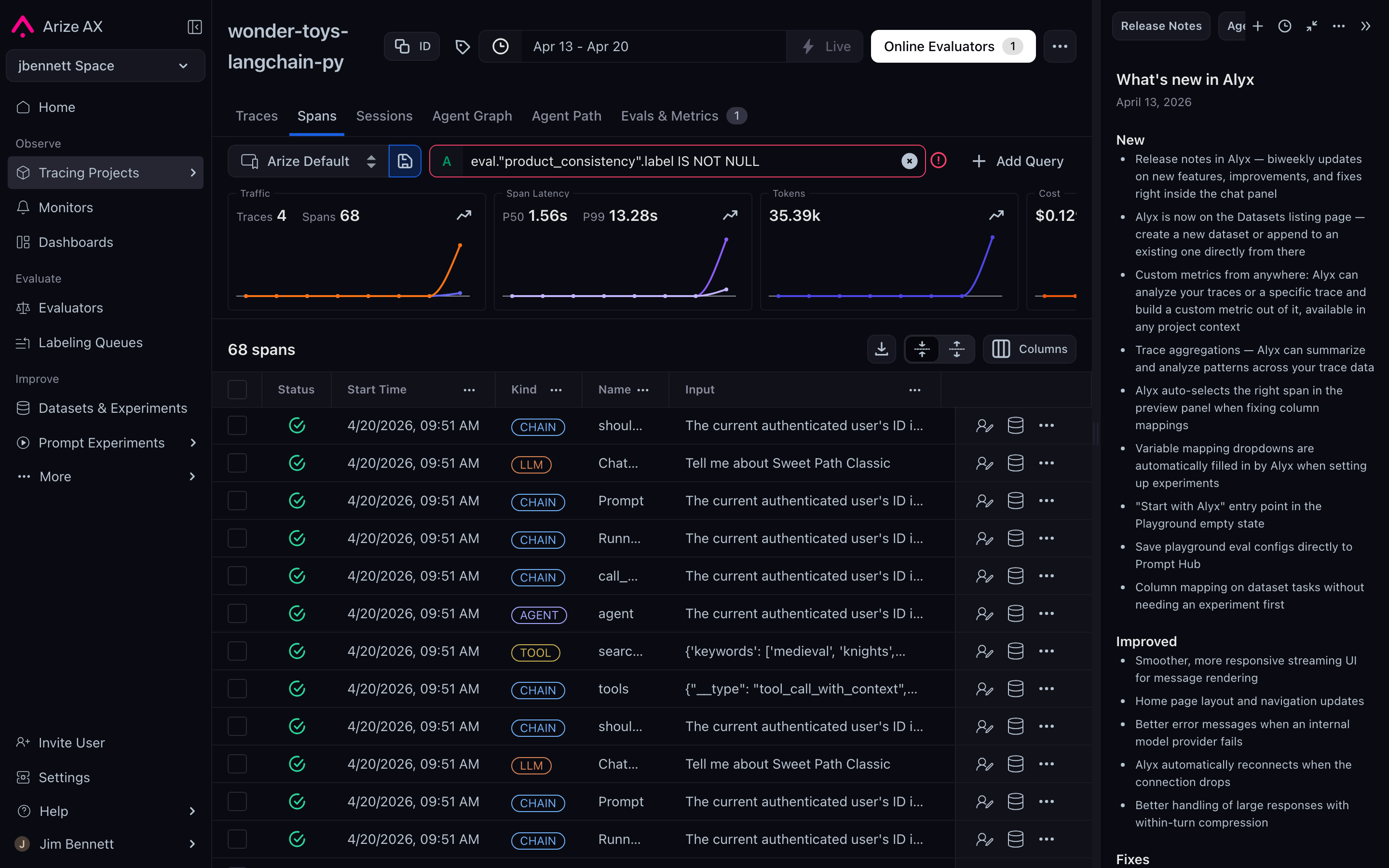The height and width of the screenshot is (868, 1389).
Task: Expand the Help menu
Action: (193, 811)
